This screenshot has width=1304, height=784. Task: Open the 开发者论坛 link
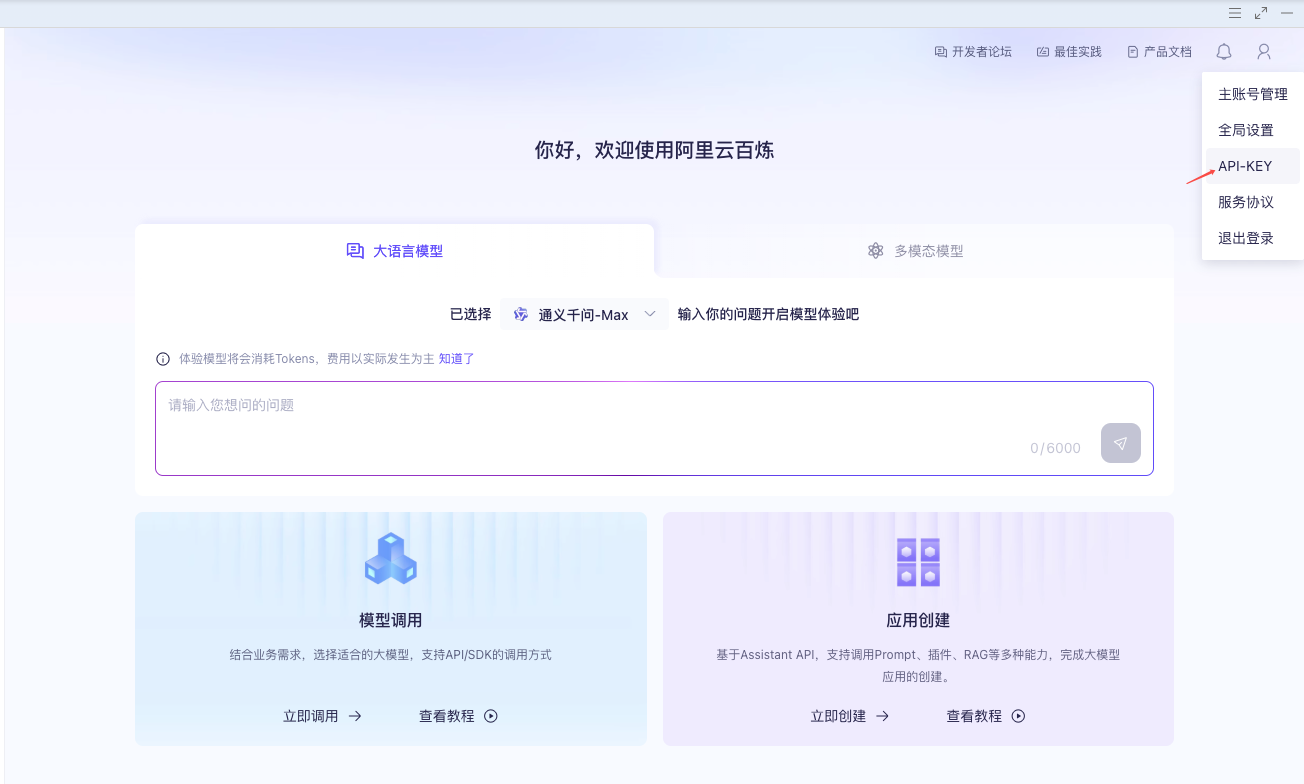[973, 52]
